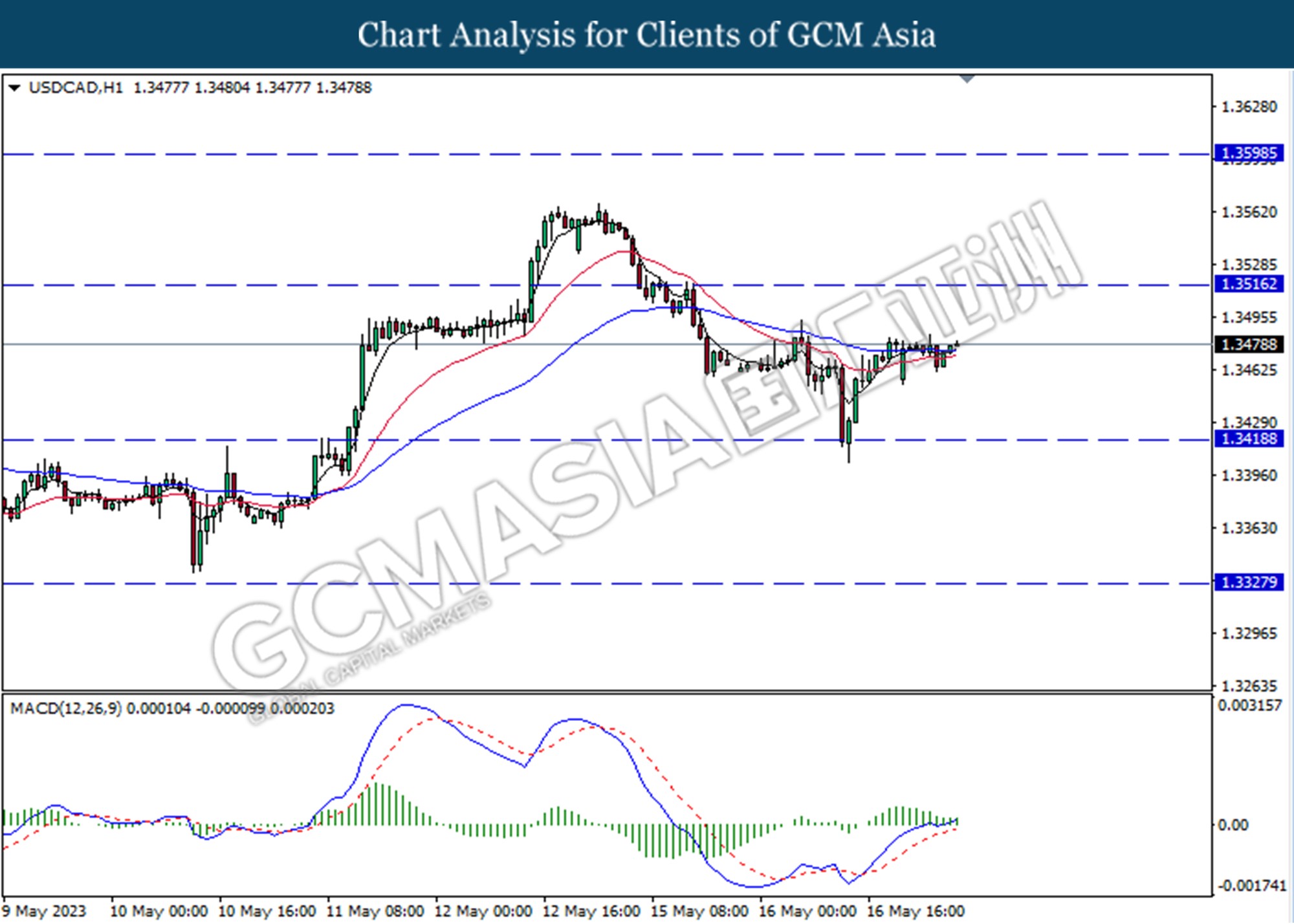Click the current price 1.34788 label

[1249, 344]
